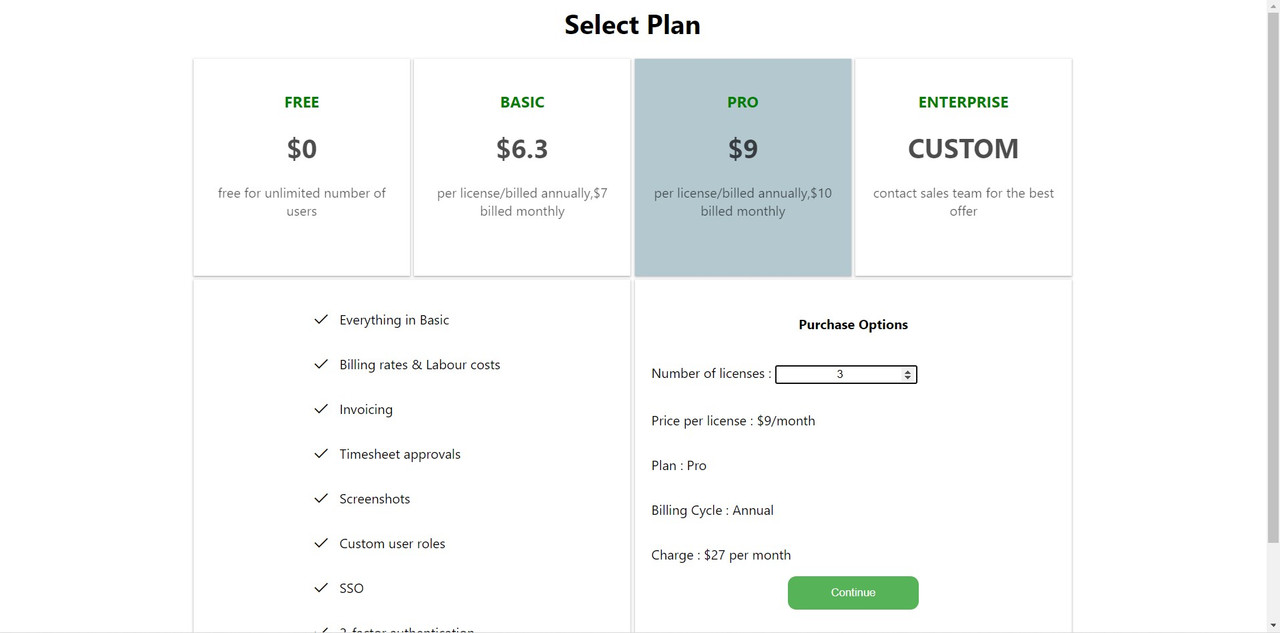Click the Charge $27 per month text
Screen dimensions: 1280x633
(x=721, y=555)
